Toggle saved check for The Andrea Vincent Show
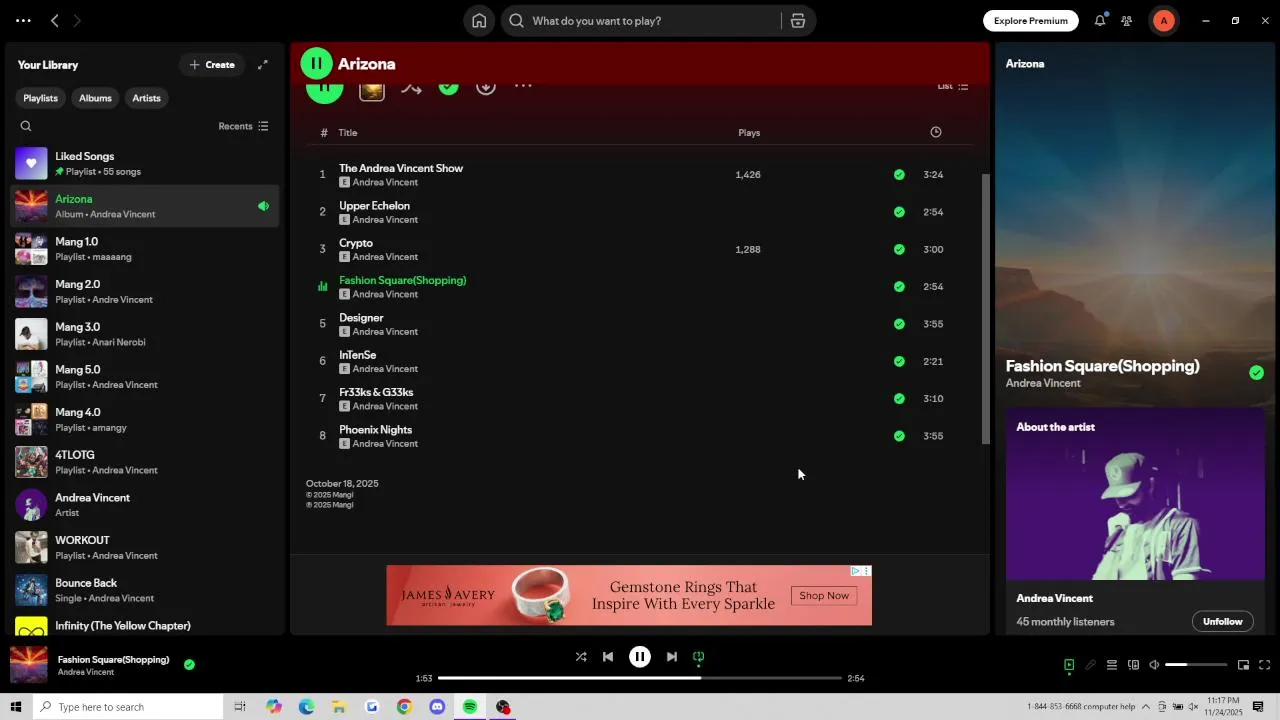Image resolution: width=1280 pixels, height=720 pixels. tap(899, 175)
